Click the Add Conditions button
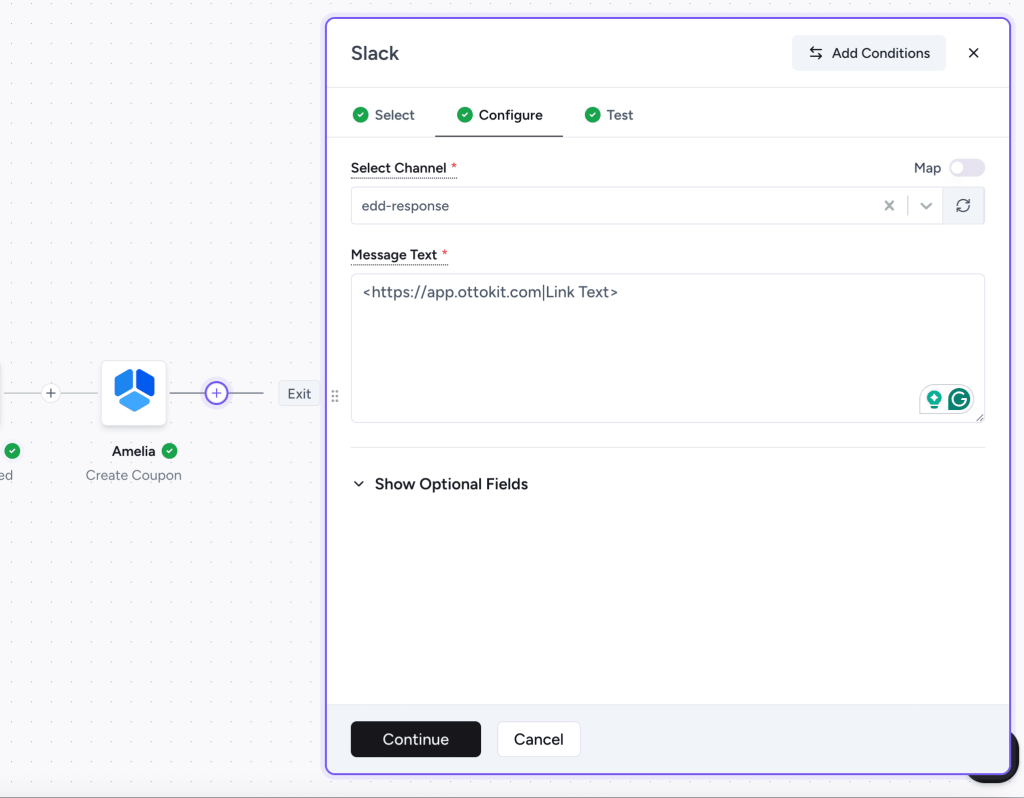This screenshot has width=1024, height=798. point(868,53)
